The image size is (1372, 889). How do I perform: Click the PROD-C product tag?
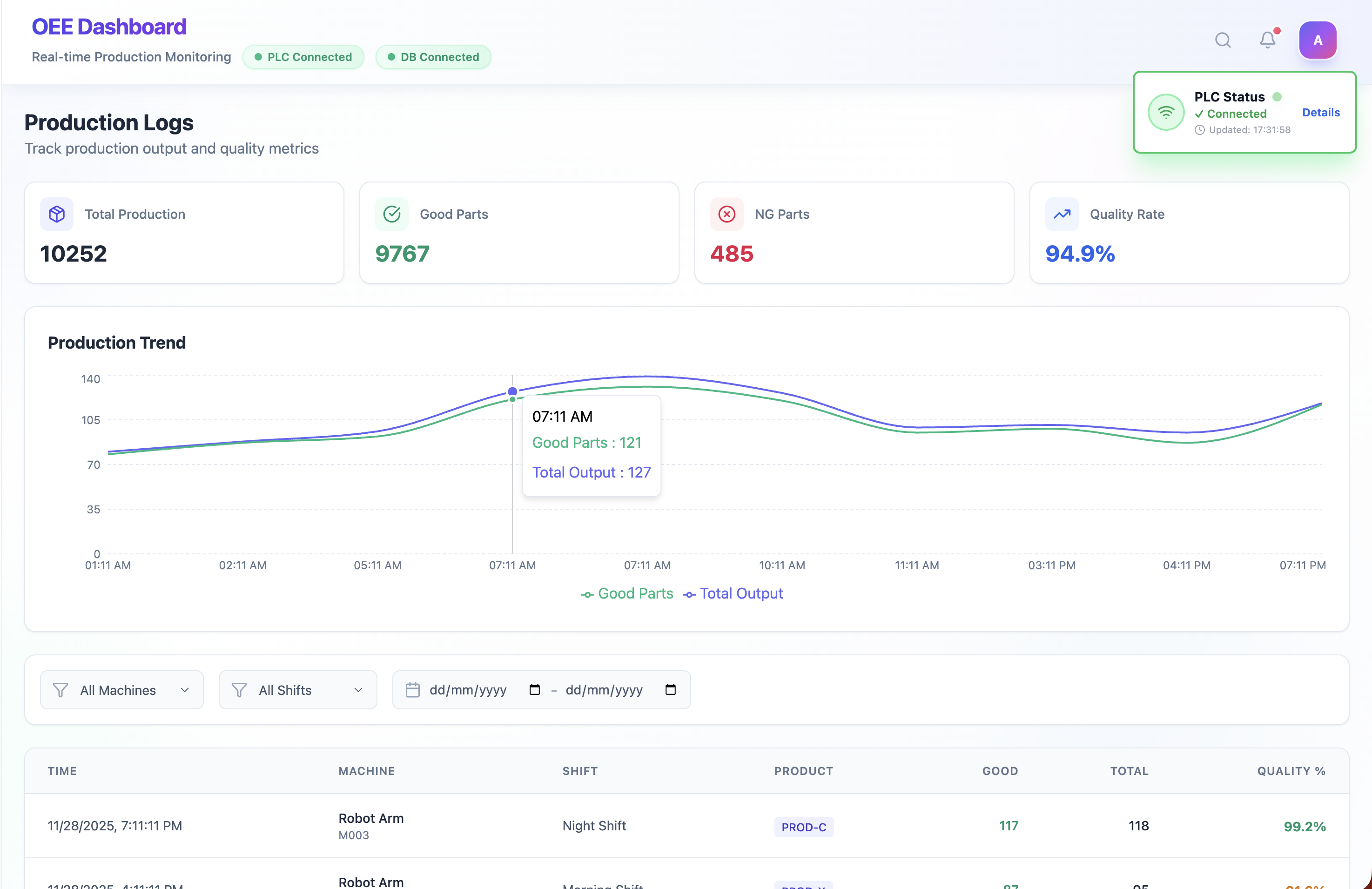pyautogui.click(x=804, y=827)
